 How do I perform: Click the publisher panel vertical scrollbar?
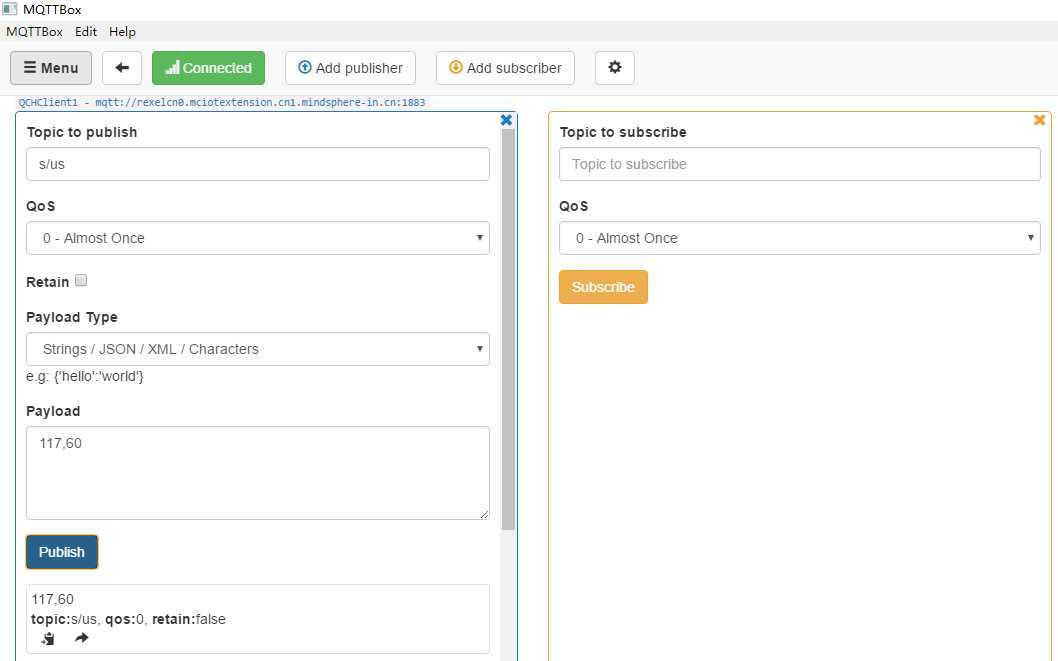coord(508,330)
